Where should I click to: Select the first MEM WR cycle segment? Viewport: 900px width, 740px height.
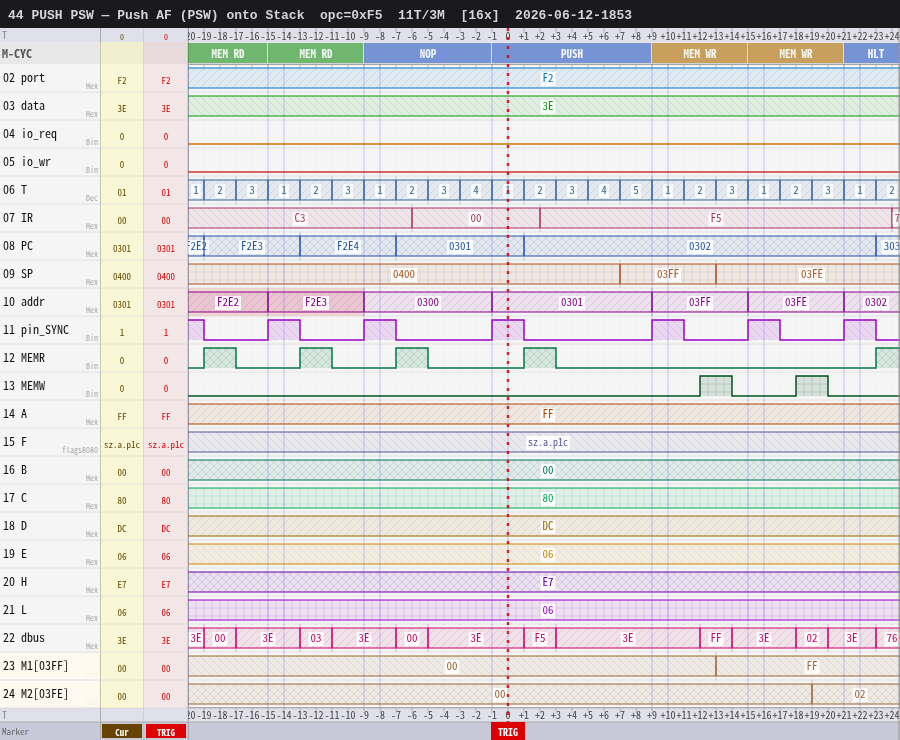click(x=700, y=53)
